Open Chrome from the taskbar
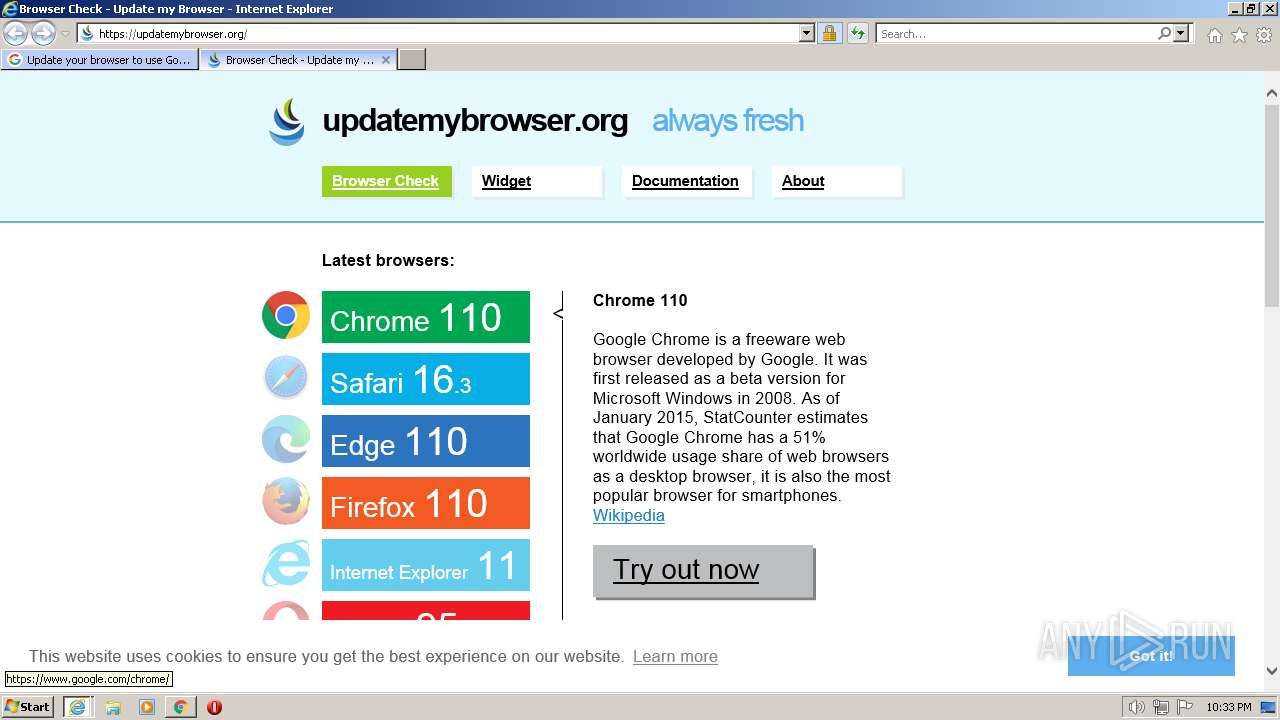Viewport: 1280px width, 720px height. 180,707
